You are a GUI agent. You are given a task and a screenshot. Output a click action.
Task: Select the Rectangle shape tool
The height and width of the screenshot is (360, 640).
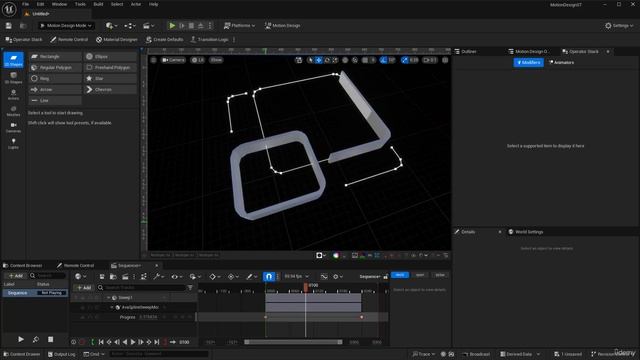click(55, 56)
